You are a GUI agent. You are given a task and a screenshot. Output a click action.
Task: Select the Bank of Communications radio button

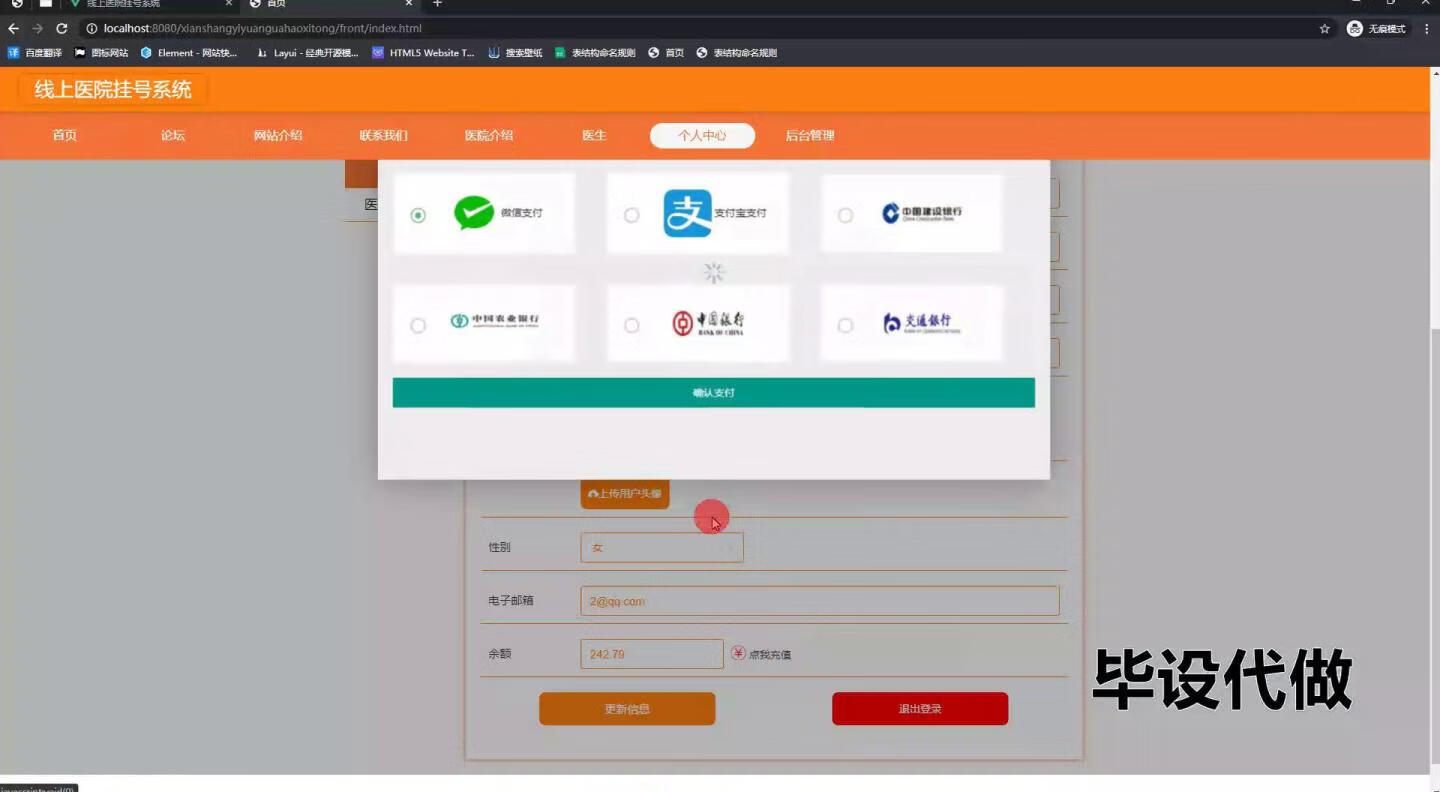tap(845, 325)
